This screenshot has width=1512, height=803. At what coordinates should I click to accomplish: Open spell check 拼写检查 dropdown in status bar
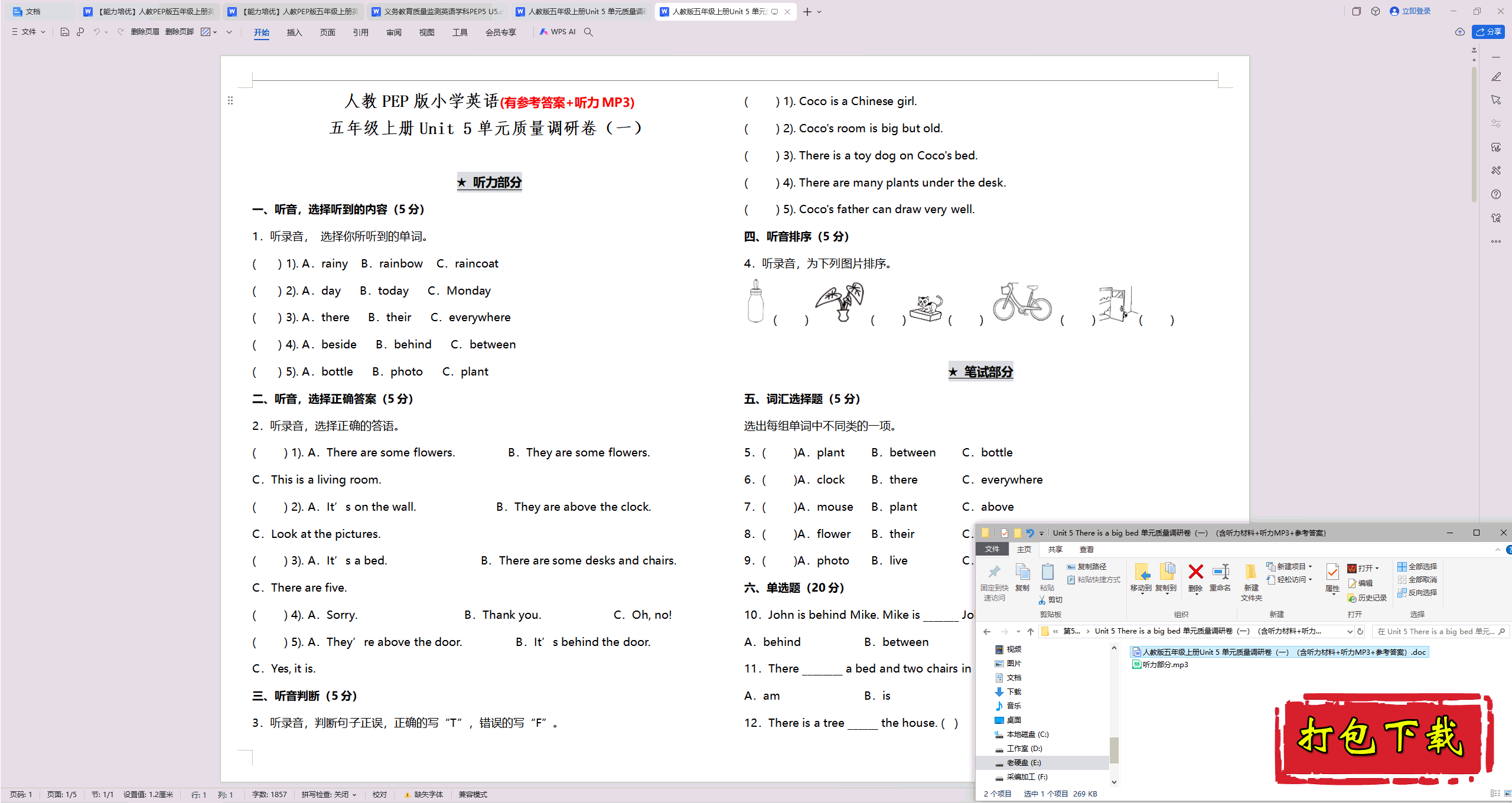(329, 795)
